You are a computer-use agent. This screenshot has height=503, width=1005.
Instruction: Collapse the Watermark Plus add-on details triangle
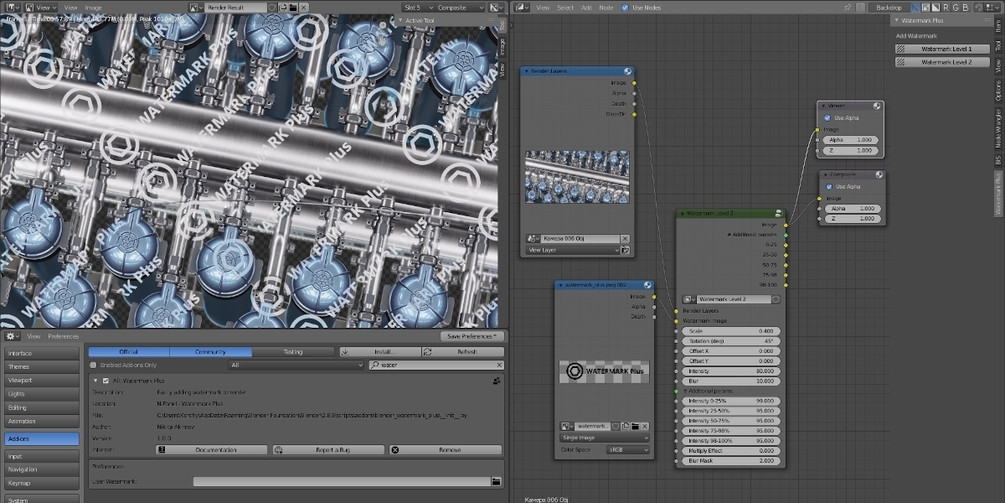click(95, 381)
